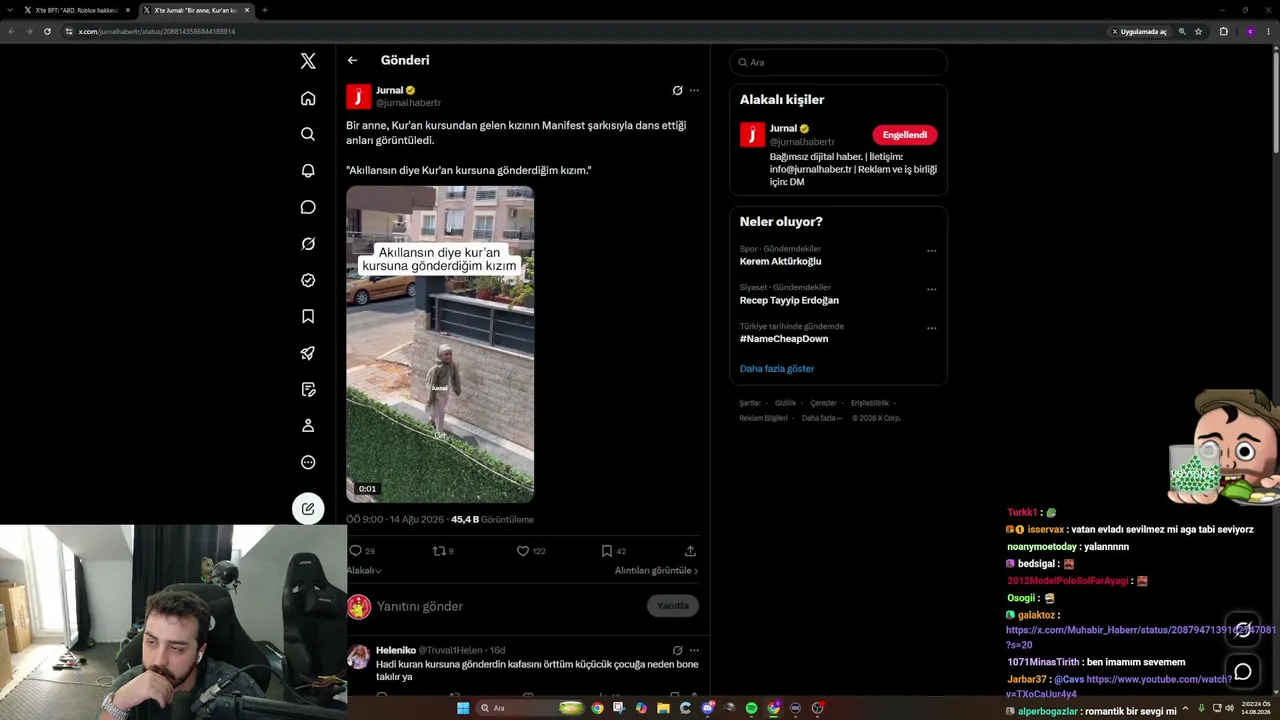1280x720 pixels.
Task: Open Bookmarks in the left sidebar
Action: pos(308,316)
